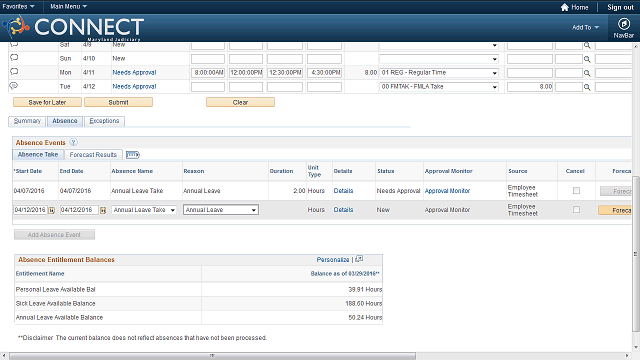Open comment bubble for Tue 4/12 row

pos(14,86)
